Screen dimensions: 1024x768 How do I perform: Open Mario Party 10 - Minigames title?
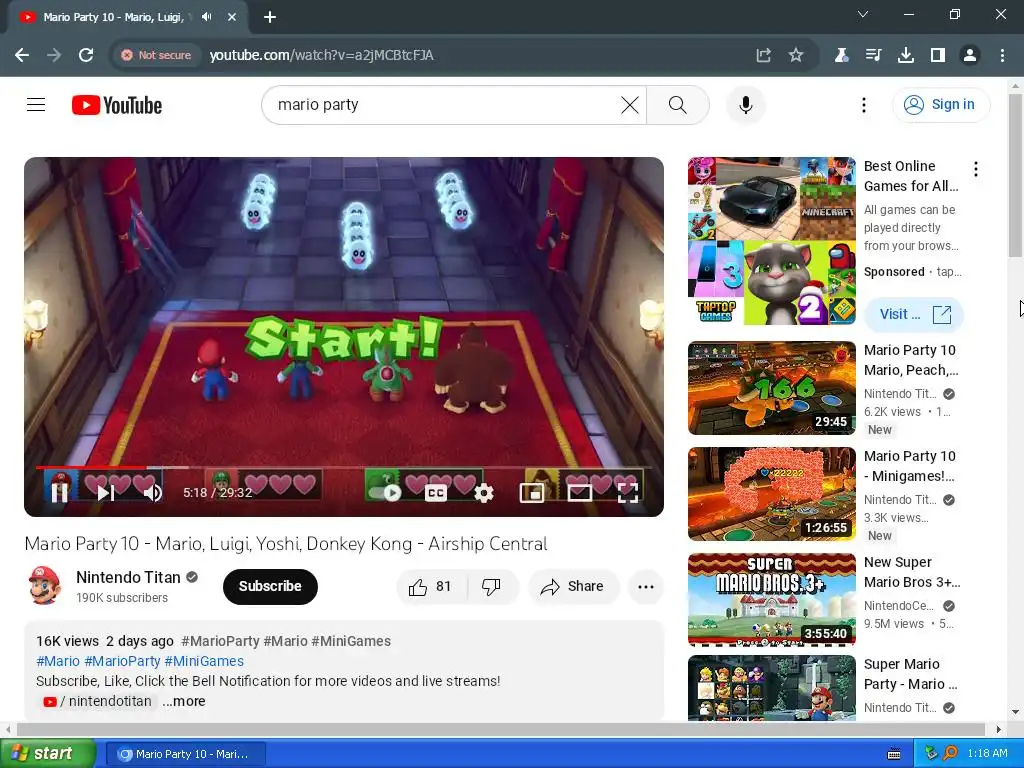(910, 466)
